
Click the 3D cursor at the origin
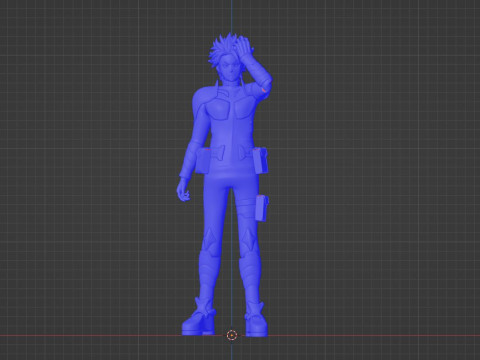click(x=231, y=335)
